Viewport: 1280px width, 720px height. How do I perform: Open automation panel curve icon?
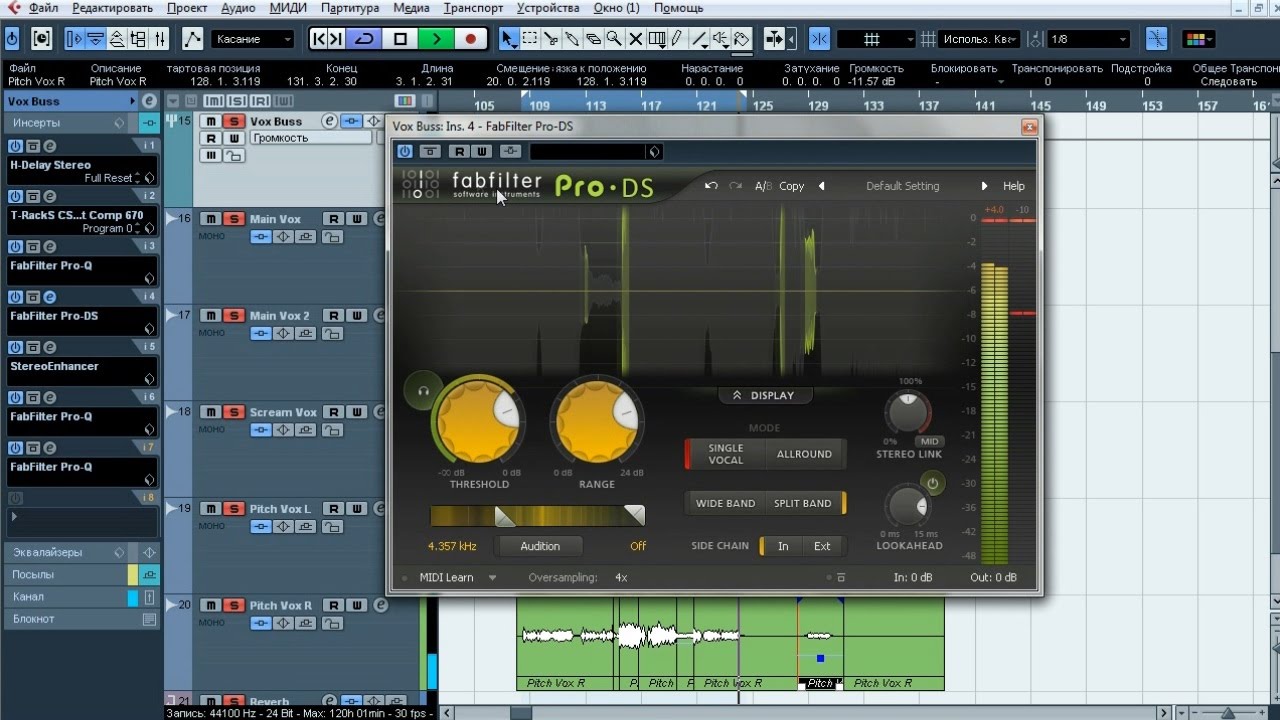tap(193, 39)
